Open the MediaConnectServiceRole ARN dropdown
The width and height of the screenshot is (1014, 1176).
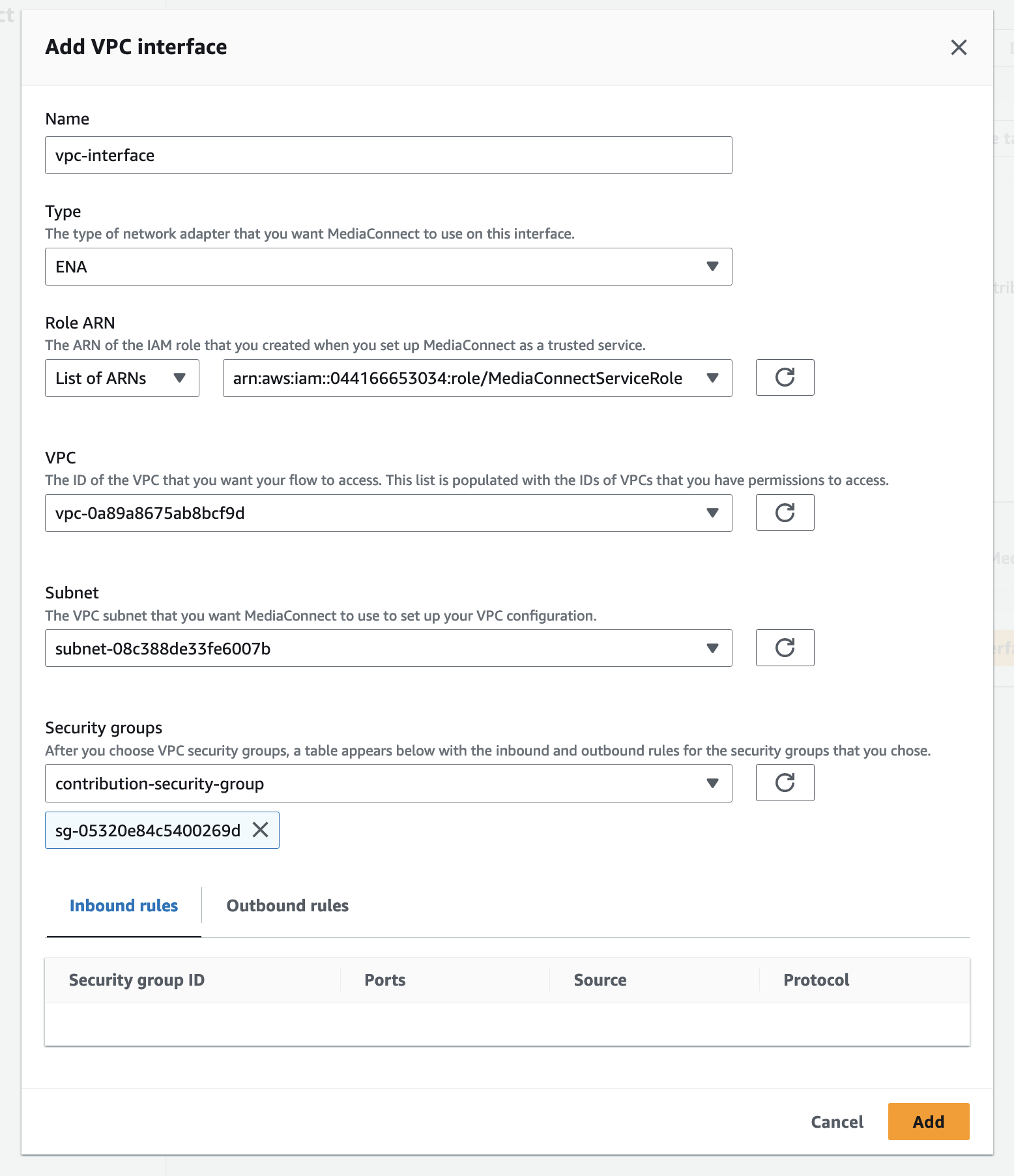476,378
